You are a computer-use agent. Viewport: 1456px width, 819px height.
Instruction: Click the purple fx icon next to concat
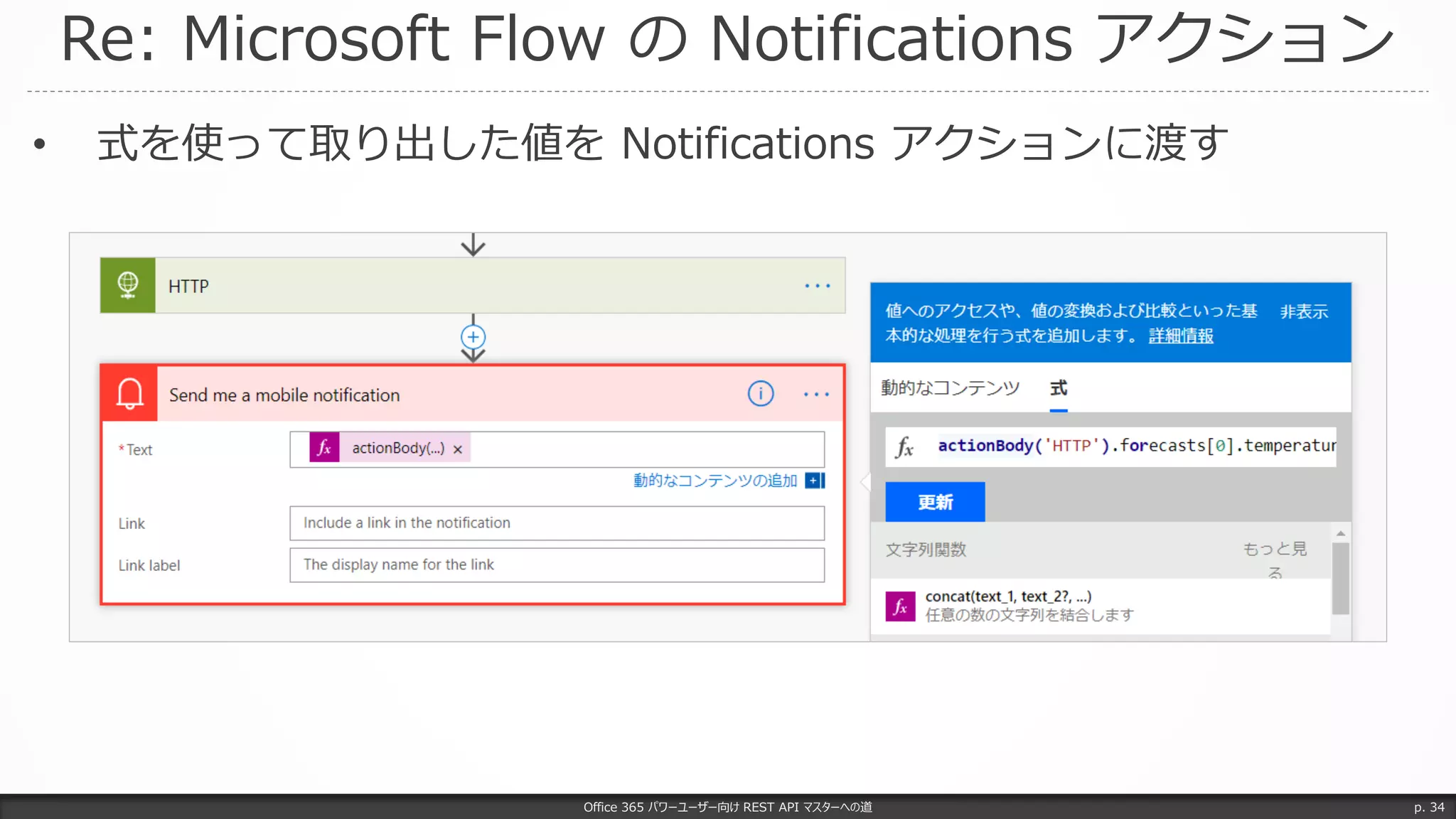(900, 606)
